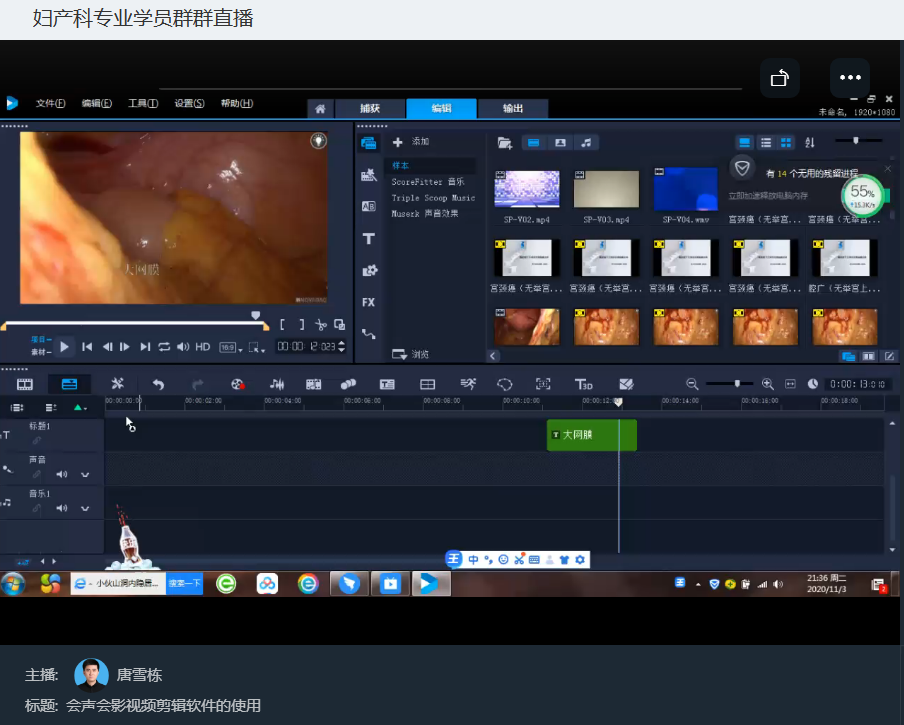This screenshot has height=725, width=904.
Task: Open the 编辑(E) menu
Action: (97, 103)
